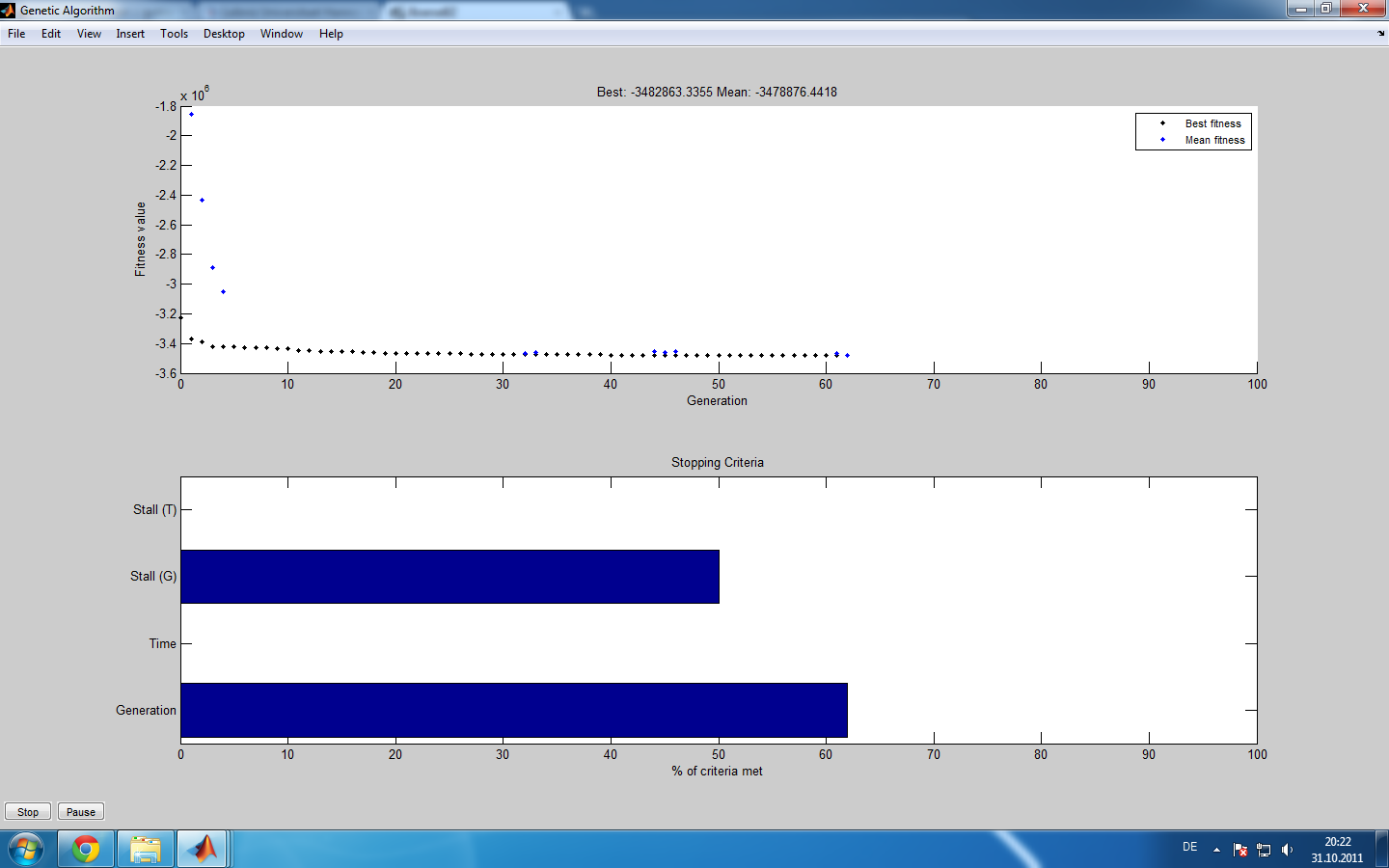Open Windows Explorer from the taskbar
1389x868 pixels.
pyautogui.click(x=146, y=849)
